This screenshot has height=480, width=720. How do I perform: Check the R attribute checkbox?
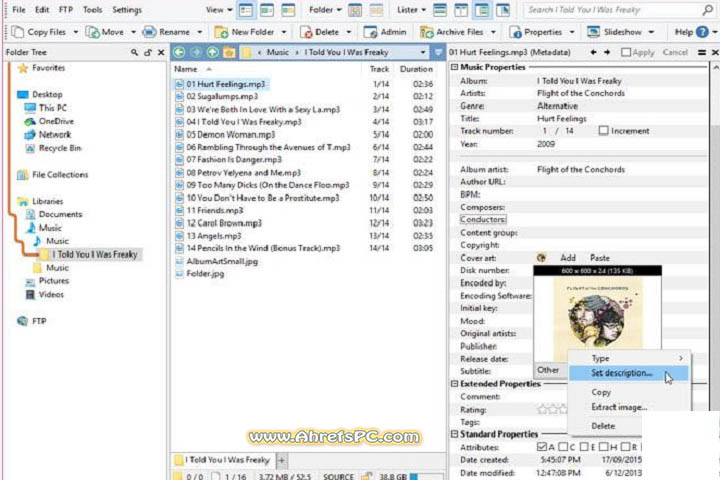625,447
